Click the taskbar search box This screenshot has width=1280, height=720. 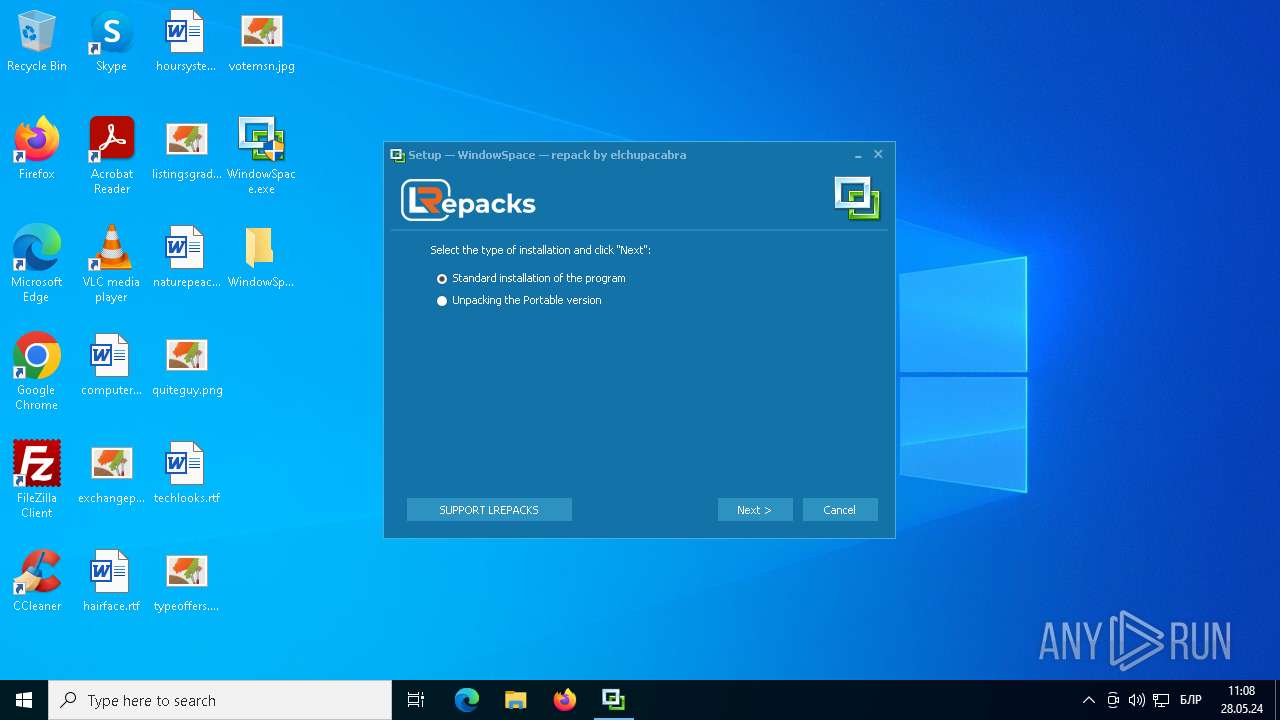pyautogui.click(x=220, y=700)
